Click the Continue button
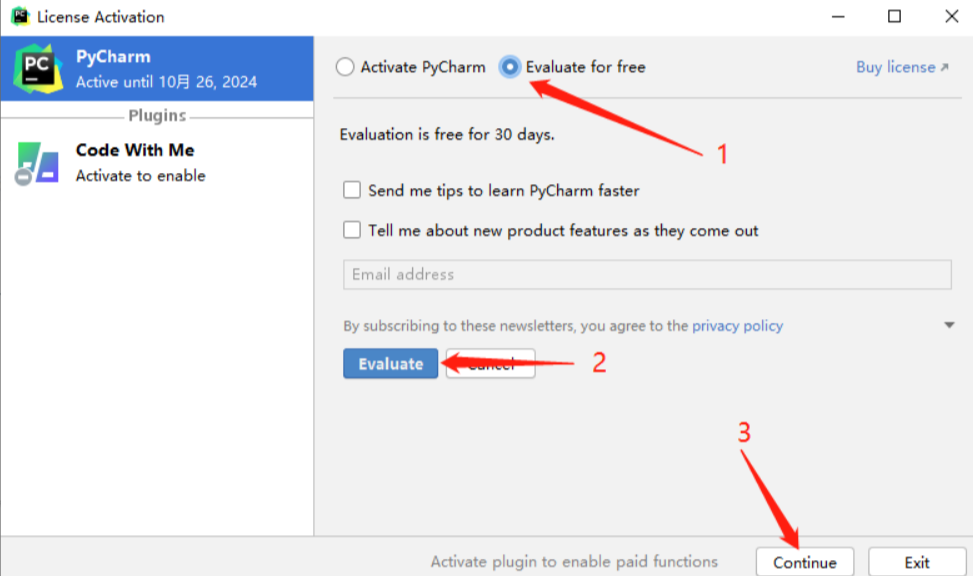Image resolution: width=973 pixels, height=576 pixels. [x=805, y=562]
